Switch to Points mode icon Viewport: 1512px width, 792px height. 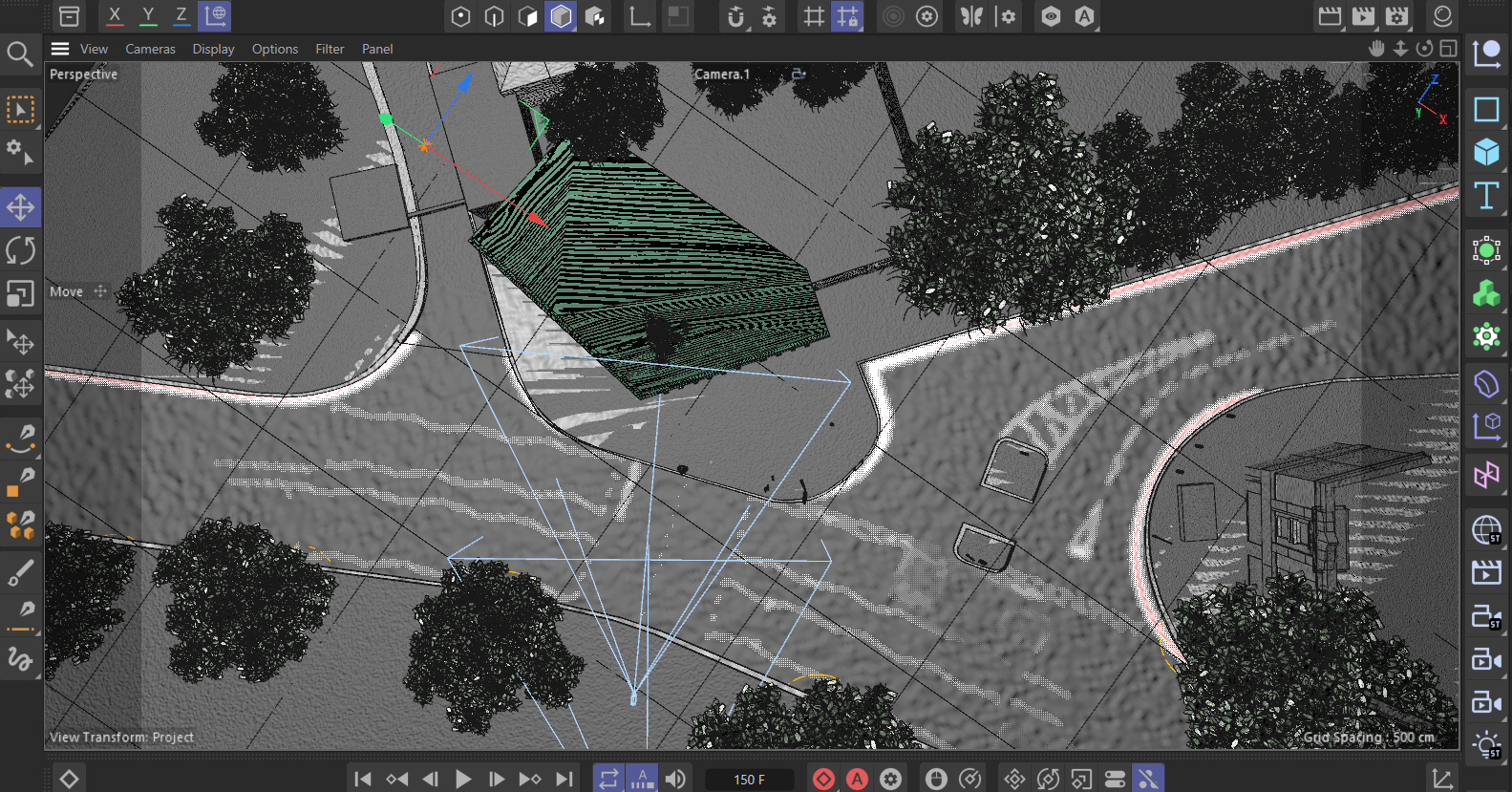(x=460, y=16)
